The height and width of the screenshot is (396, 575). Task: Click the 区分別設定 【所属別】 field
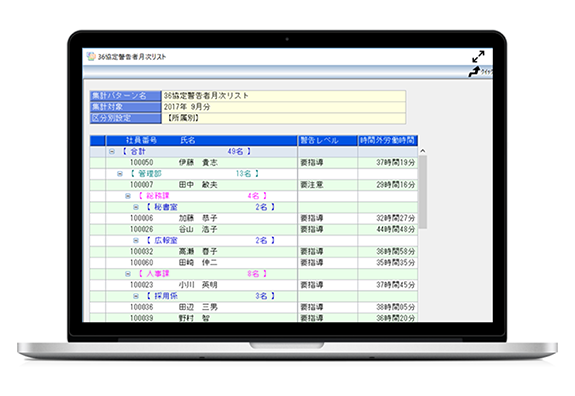[x=283, y=118]
